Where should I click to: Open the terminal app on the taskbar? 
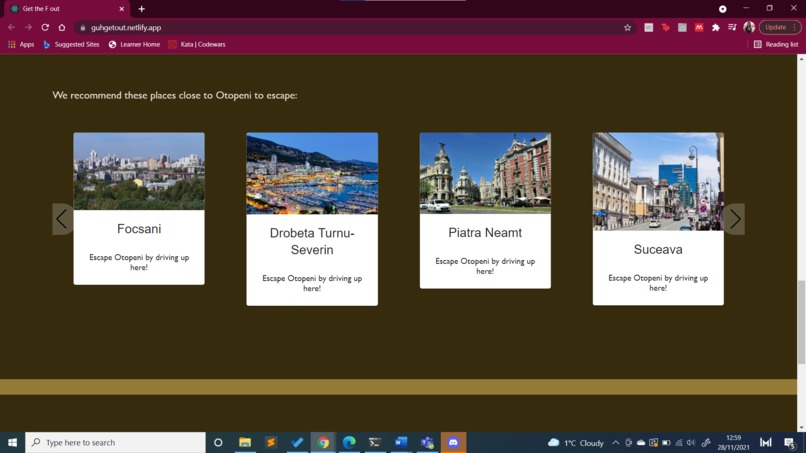tap(375, 442)
